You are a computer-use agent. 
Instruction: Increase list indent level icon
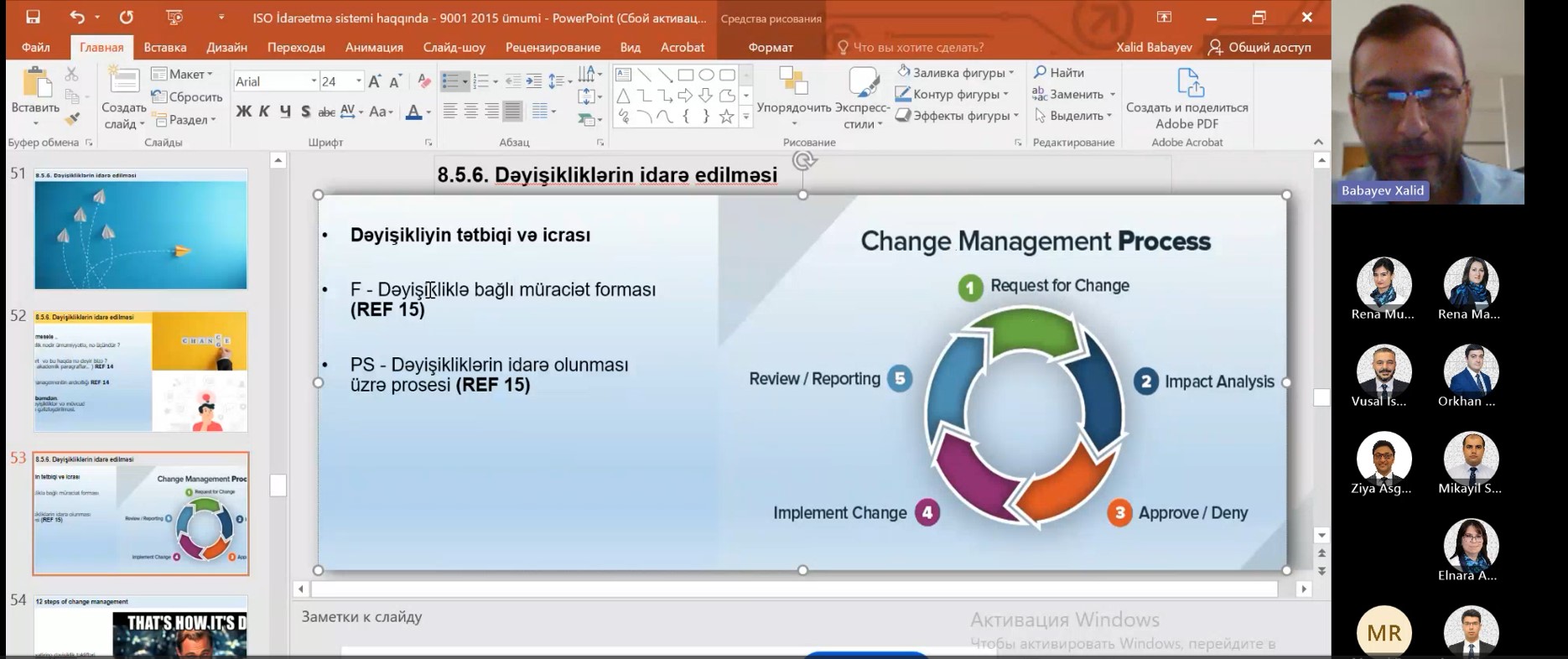point(533,81)
